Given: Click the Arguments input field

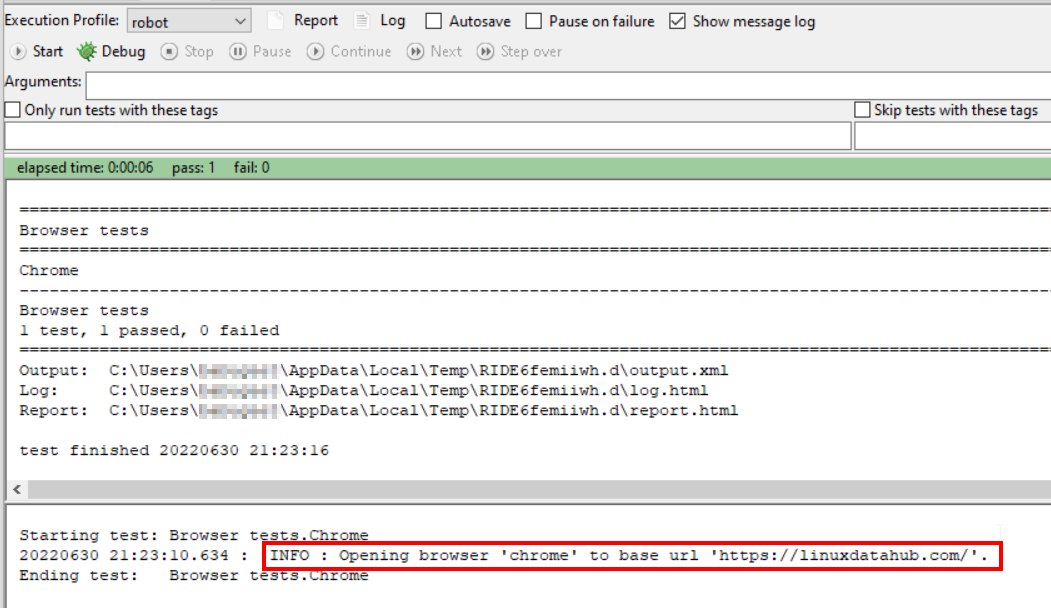Looking at the screenshot, I should pyautogui.click(x=566, y=84).
